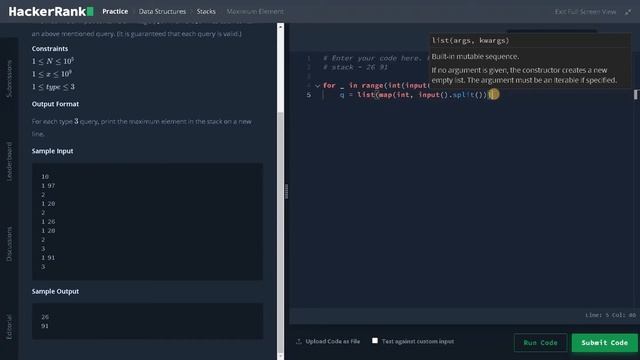Select the Maximum Element breadcrumb
This screenshot has height=360, width=640.
point(255,11)
